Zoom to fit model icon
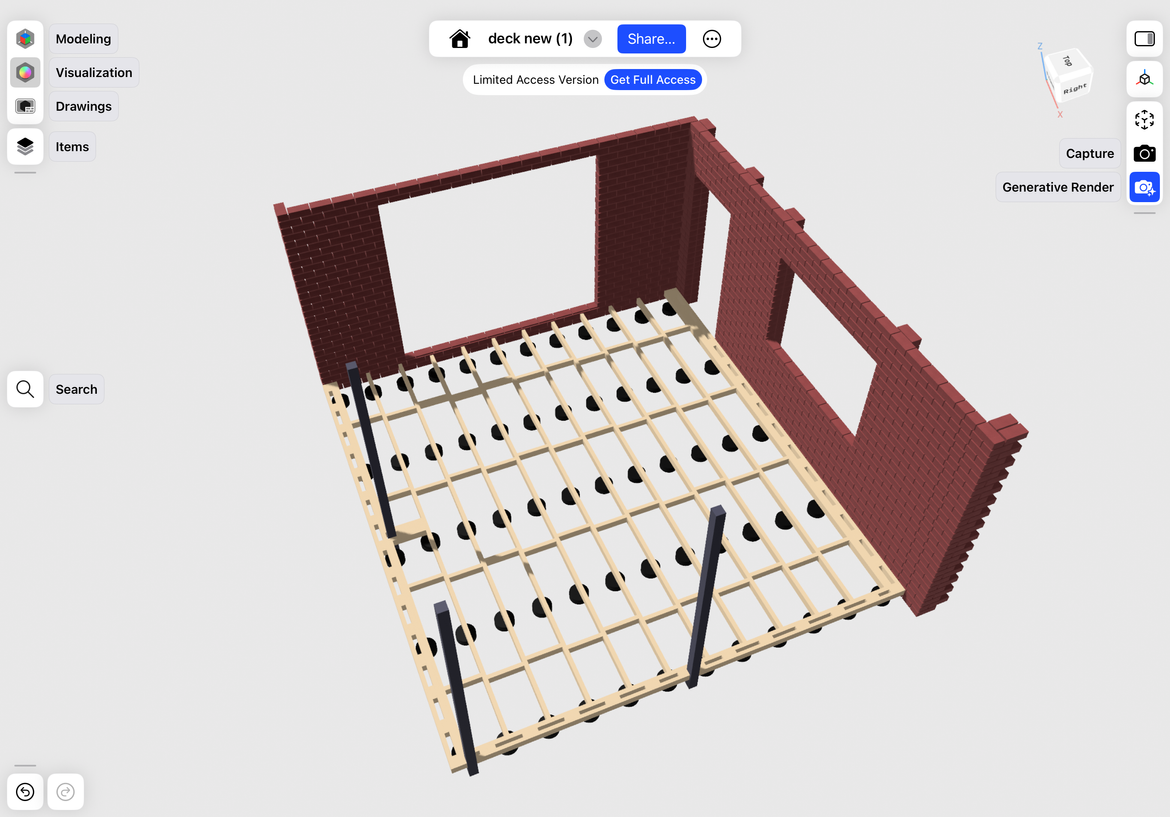This screenshot has width=1170, height=817. (x=1145, y=119)
